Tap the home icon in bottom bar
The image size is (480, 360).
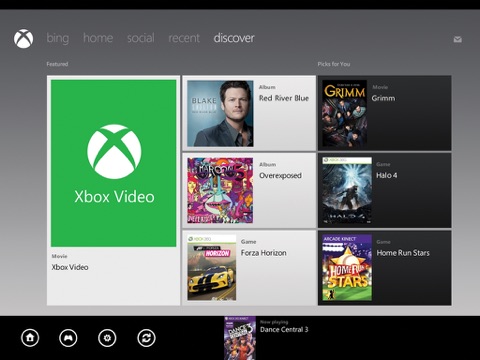(30, 338)
